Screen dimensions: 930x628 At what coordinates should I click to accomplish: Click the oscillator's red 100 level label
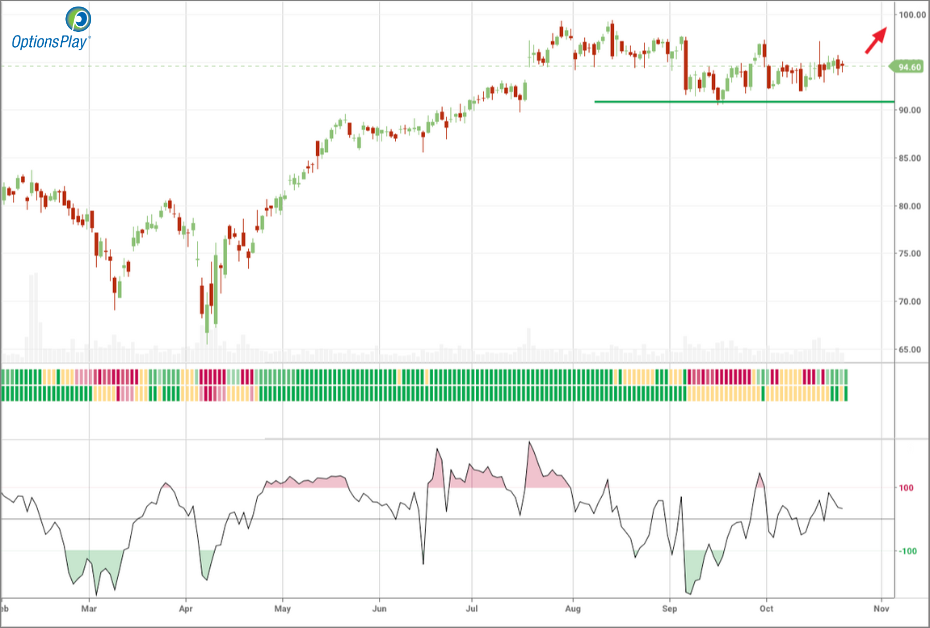pyautogui.click(x=906, y=488)
